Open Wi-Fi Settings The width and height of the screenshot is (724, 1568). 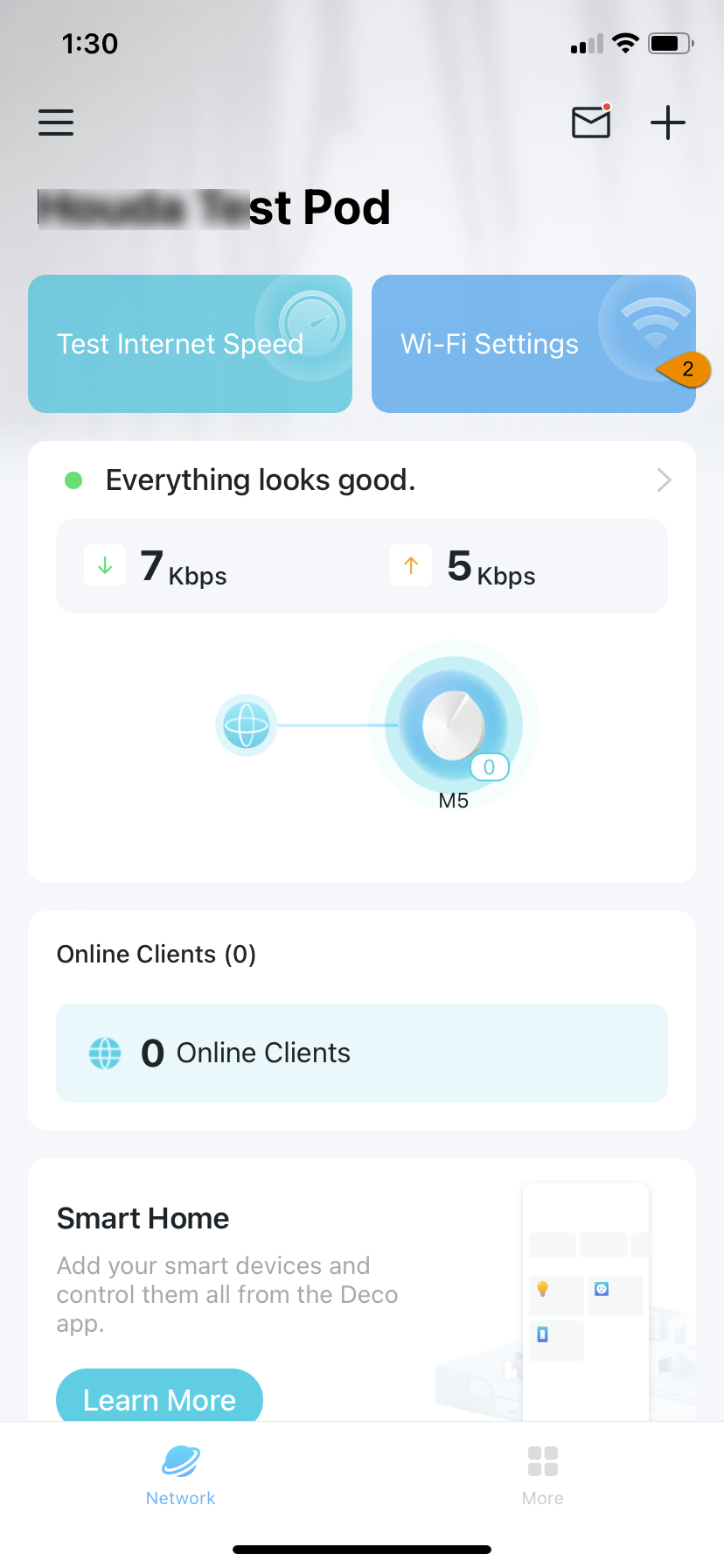point(533,344)
